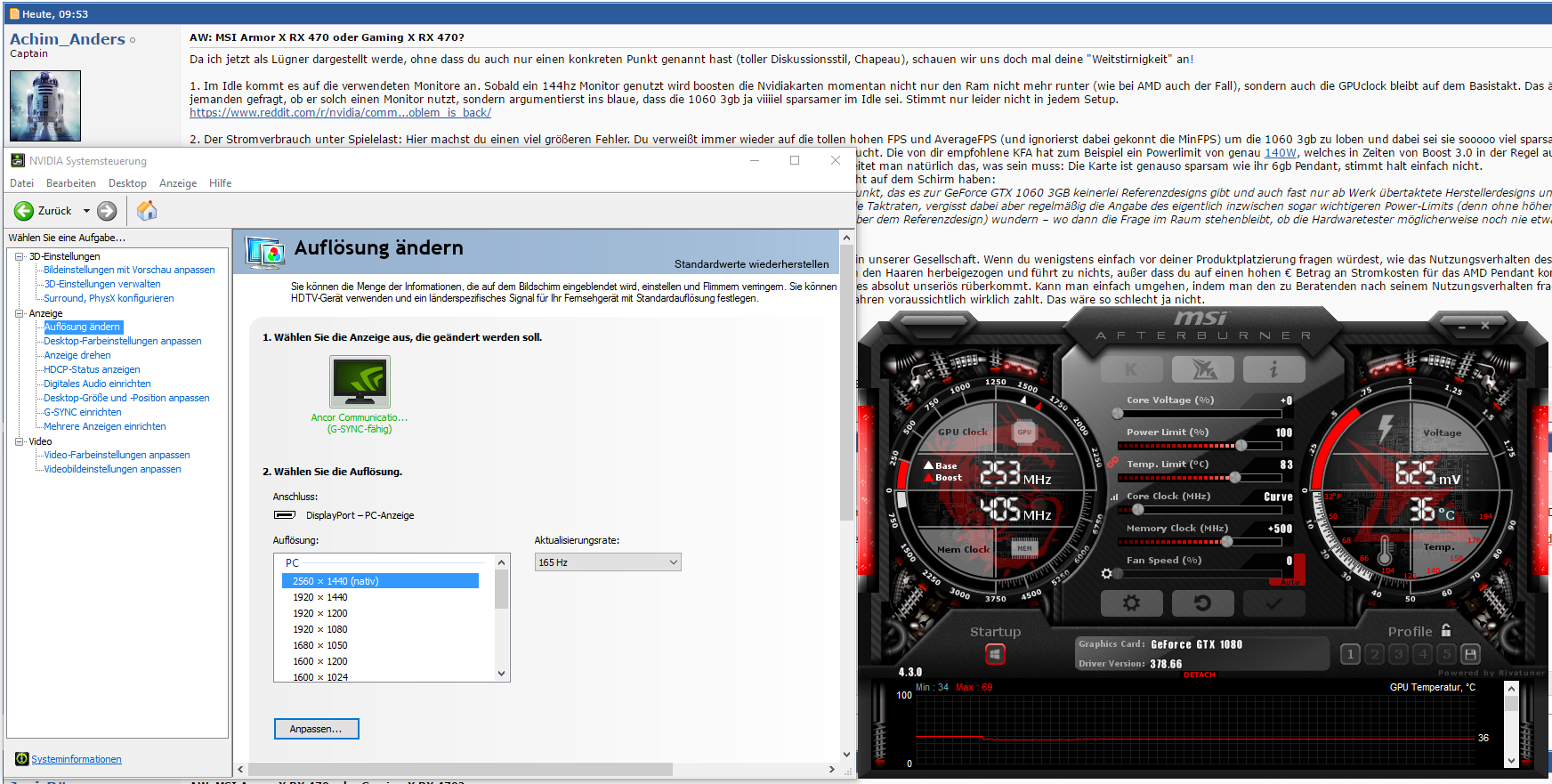1552x784 pixels.
Task: View Achim_Anders R2-D2 avatar
Action: tap(45, 106)
